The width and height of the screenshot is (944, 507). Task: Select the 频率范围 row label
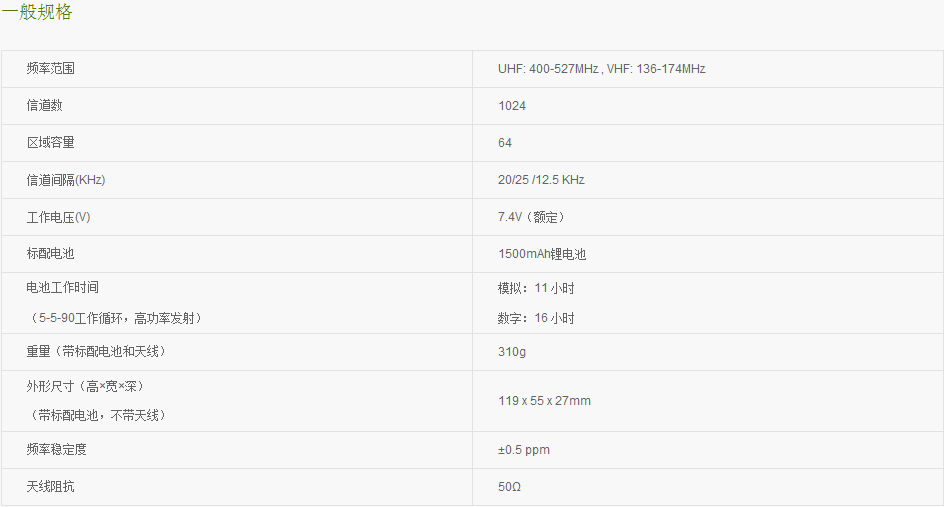coord(51,69)
